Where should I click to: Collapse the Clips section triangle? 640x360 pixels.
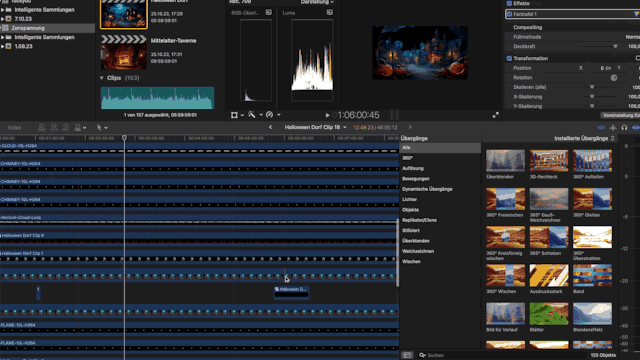102,78
